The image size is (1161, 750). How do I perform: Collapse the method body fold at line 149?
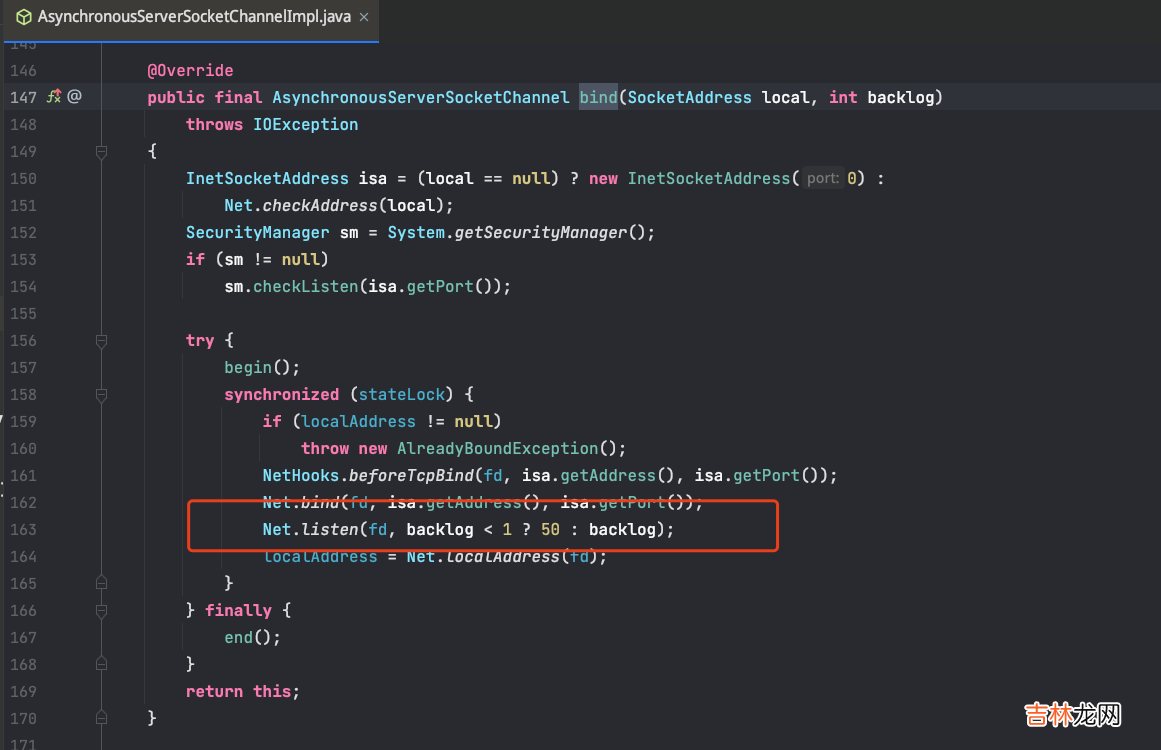pyautogui.click(x=101, y=152)
